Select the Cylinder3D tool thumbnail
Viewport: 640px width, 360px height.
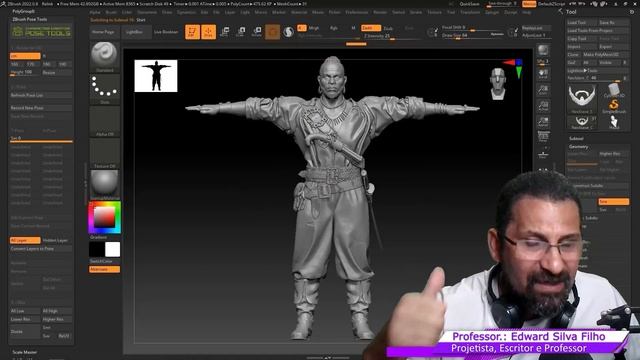pyautogui.click(x=614, y=91)
